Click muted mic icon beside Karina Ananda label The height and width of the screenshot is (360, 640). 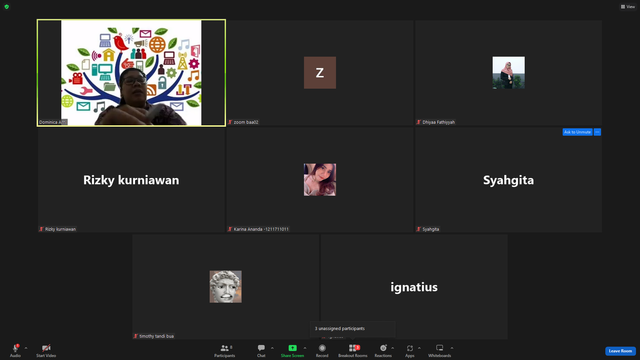click(x=230, y=229)
